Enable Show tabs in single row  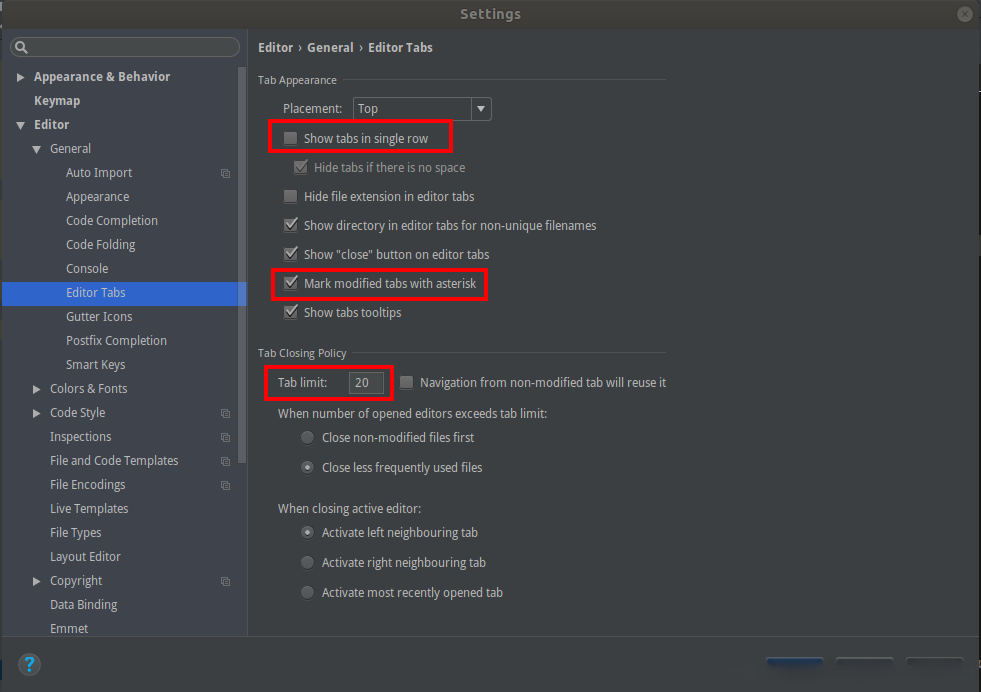click(290, 138)
